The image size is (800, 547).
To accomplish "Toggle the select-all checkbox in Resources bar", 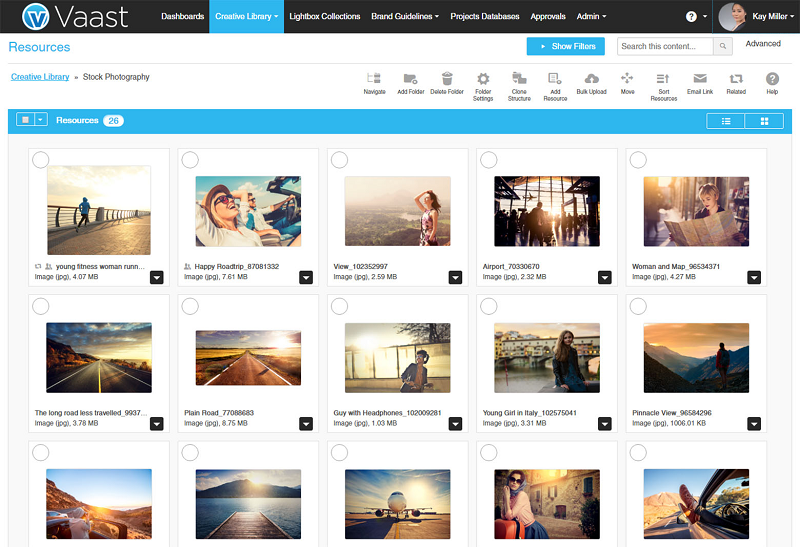I will click(25, 120).
